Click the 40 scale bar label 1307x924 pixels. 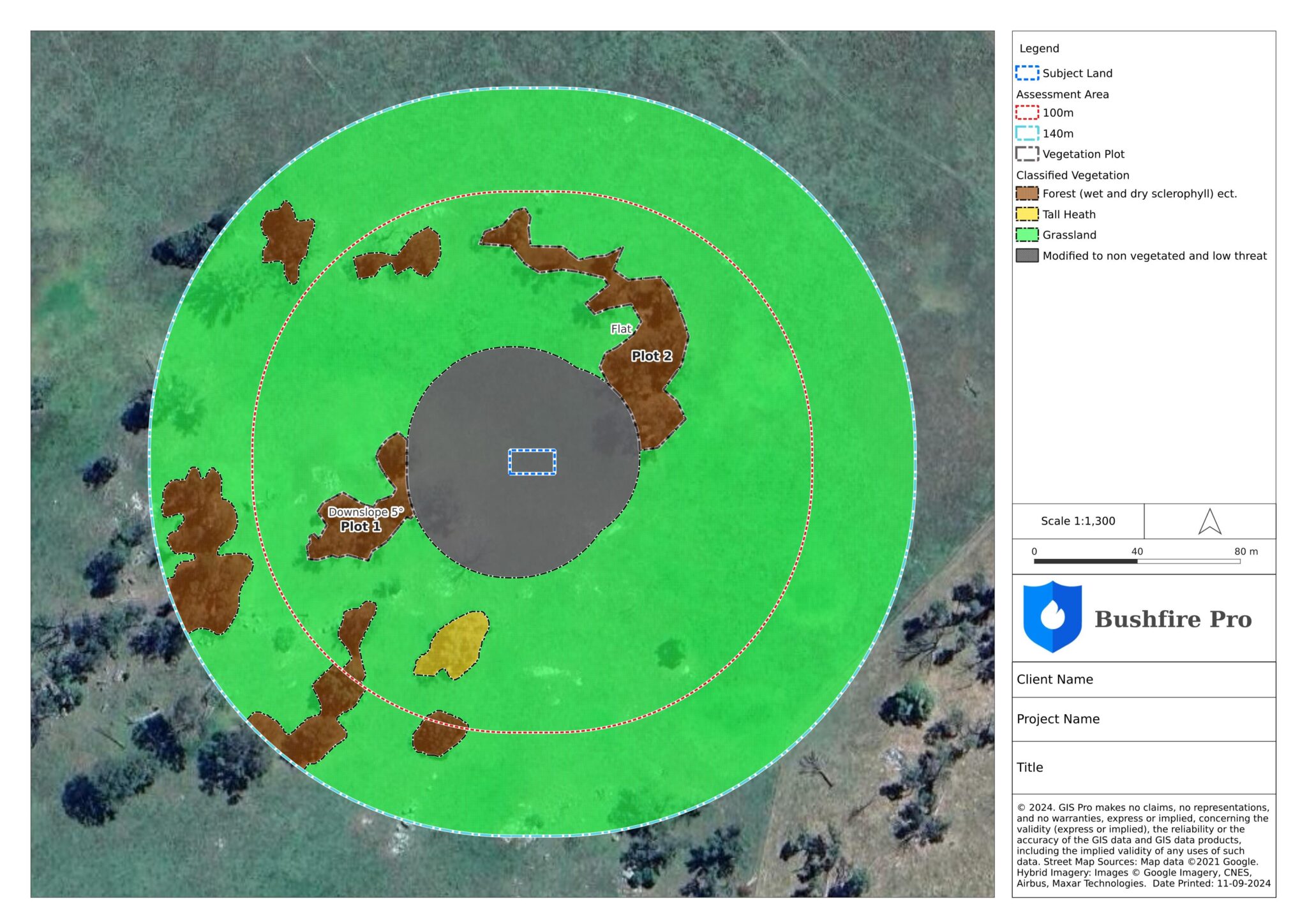1137,551
